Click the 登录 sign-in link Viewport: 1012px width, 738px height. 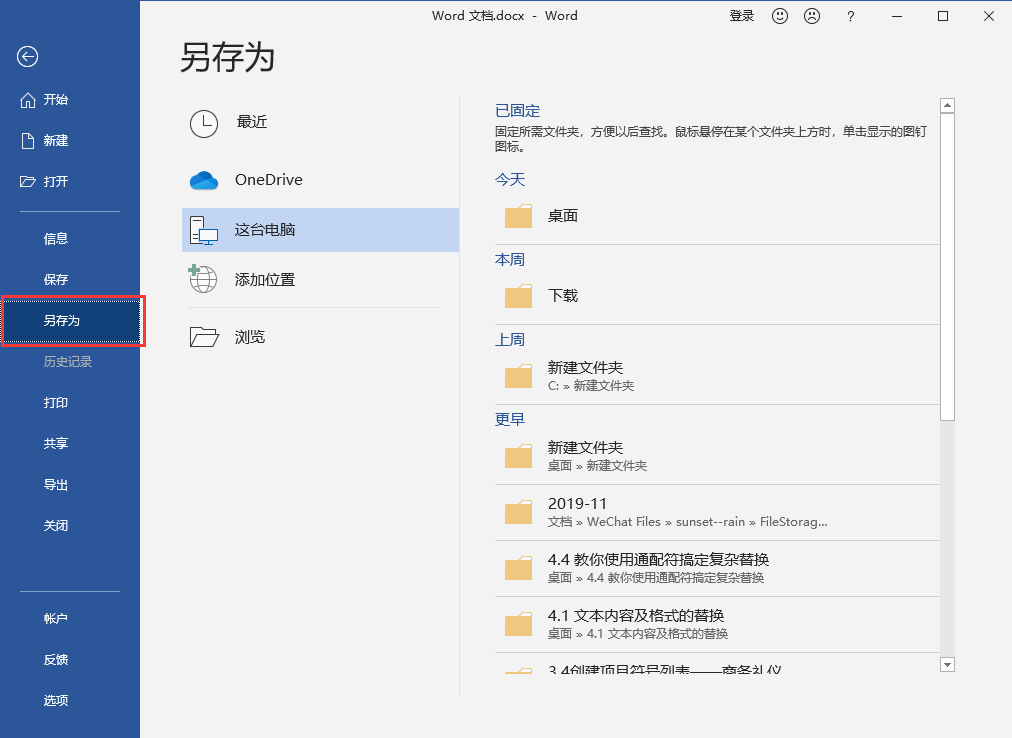(742, 16)
